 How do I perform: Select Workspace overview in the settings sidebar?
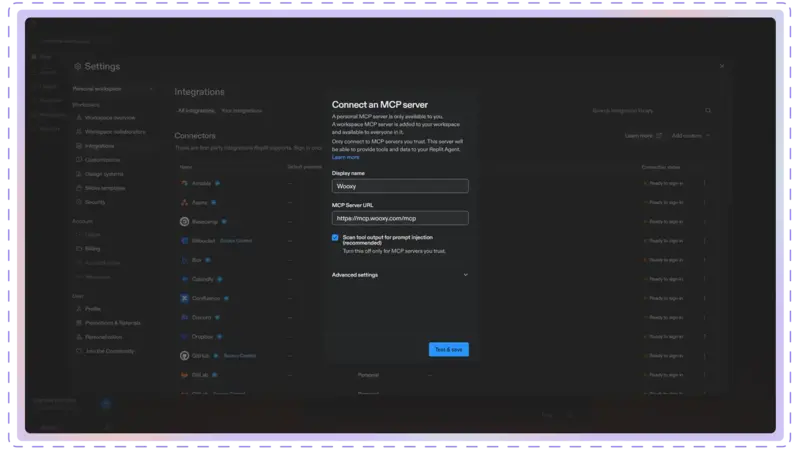pyautogui.click(x=110, y=118)
